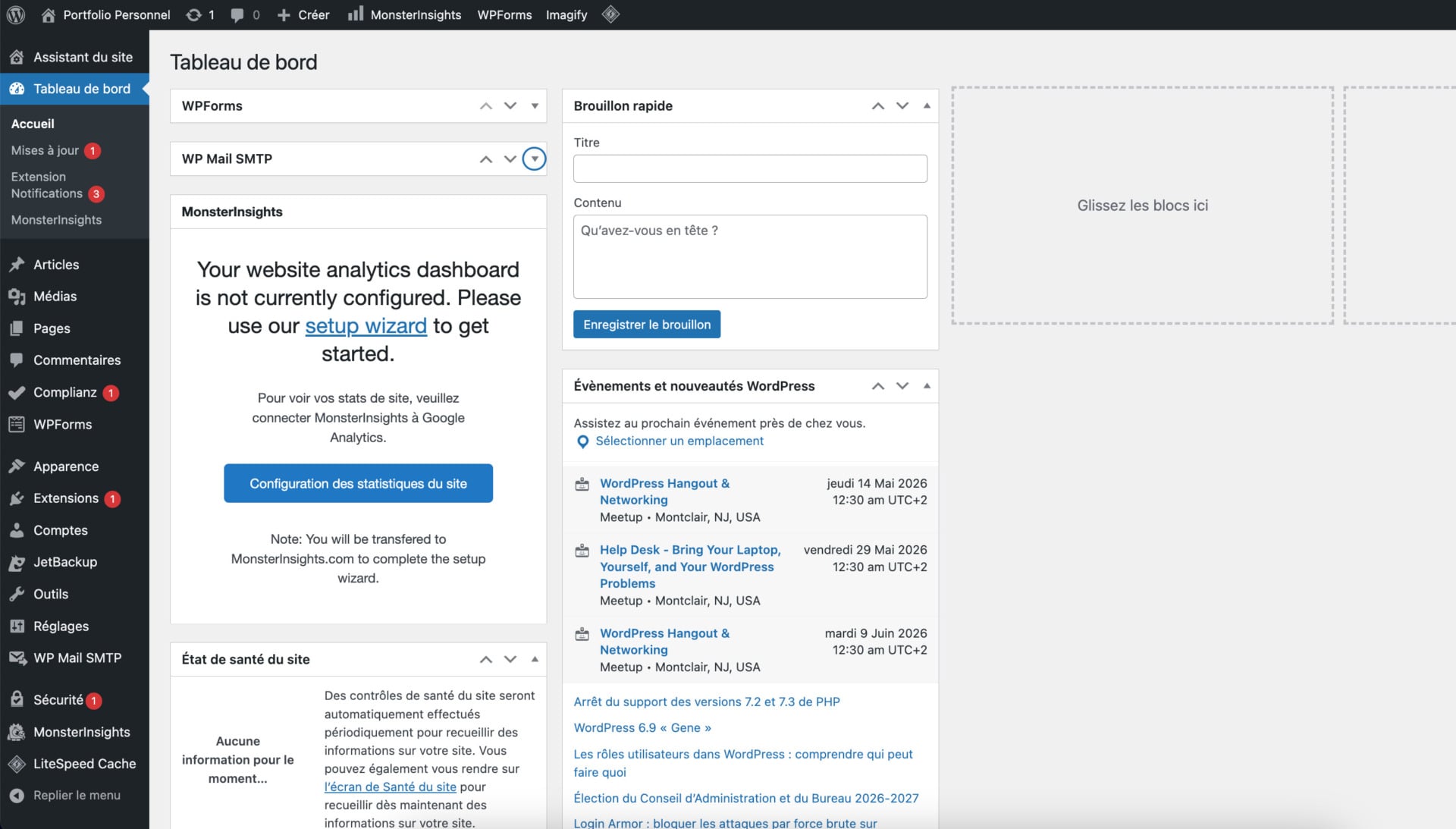This screenshot has height=829, width=1456.
Task: Click the location pin icon for events
Action: tap(582, 441)
